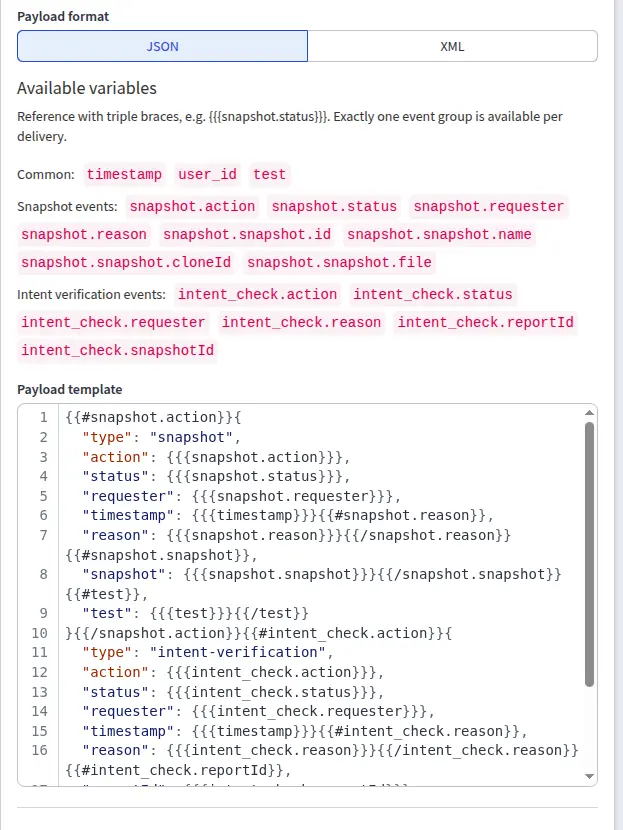Click the intent_check.snapshotId variable
The height and width of the screenshot is (830, 623).
(x=118, y=350)
